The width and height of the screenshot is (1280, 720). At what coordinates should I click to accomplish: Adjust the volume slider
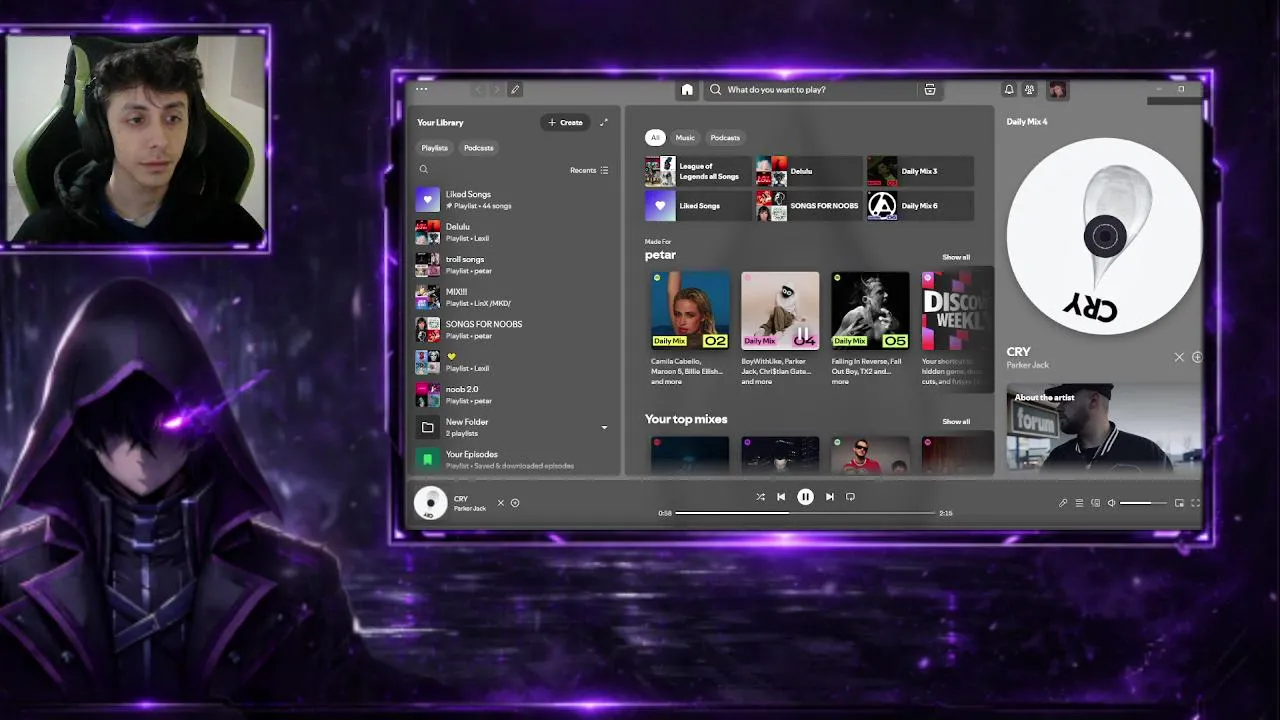coord(1143,503)
